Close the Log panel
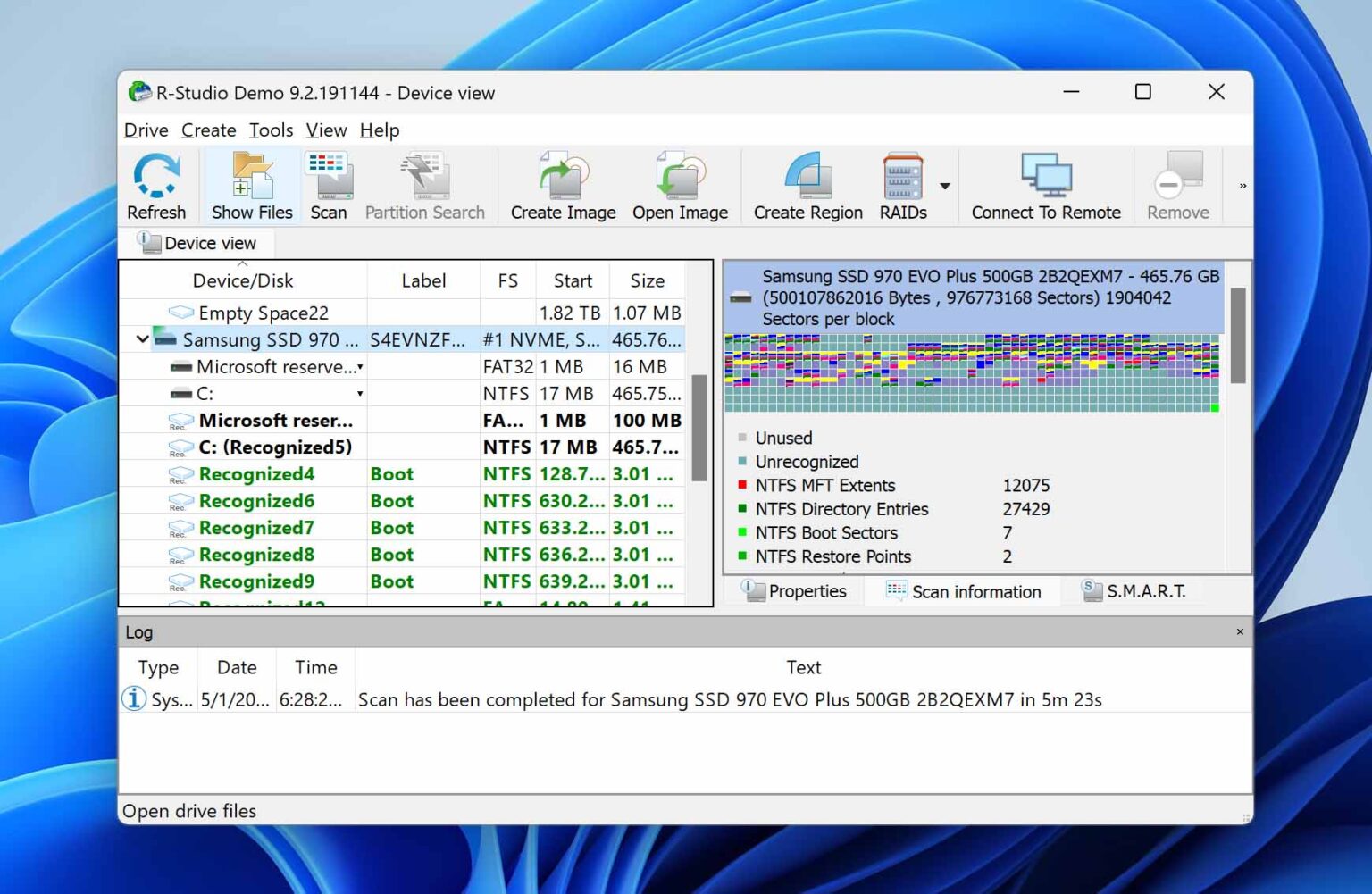1372x894 pixels. click(1240, 631)
